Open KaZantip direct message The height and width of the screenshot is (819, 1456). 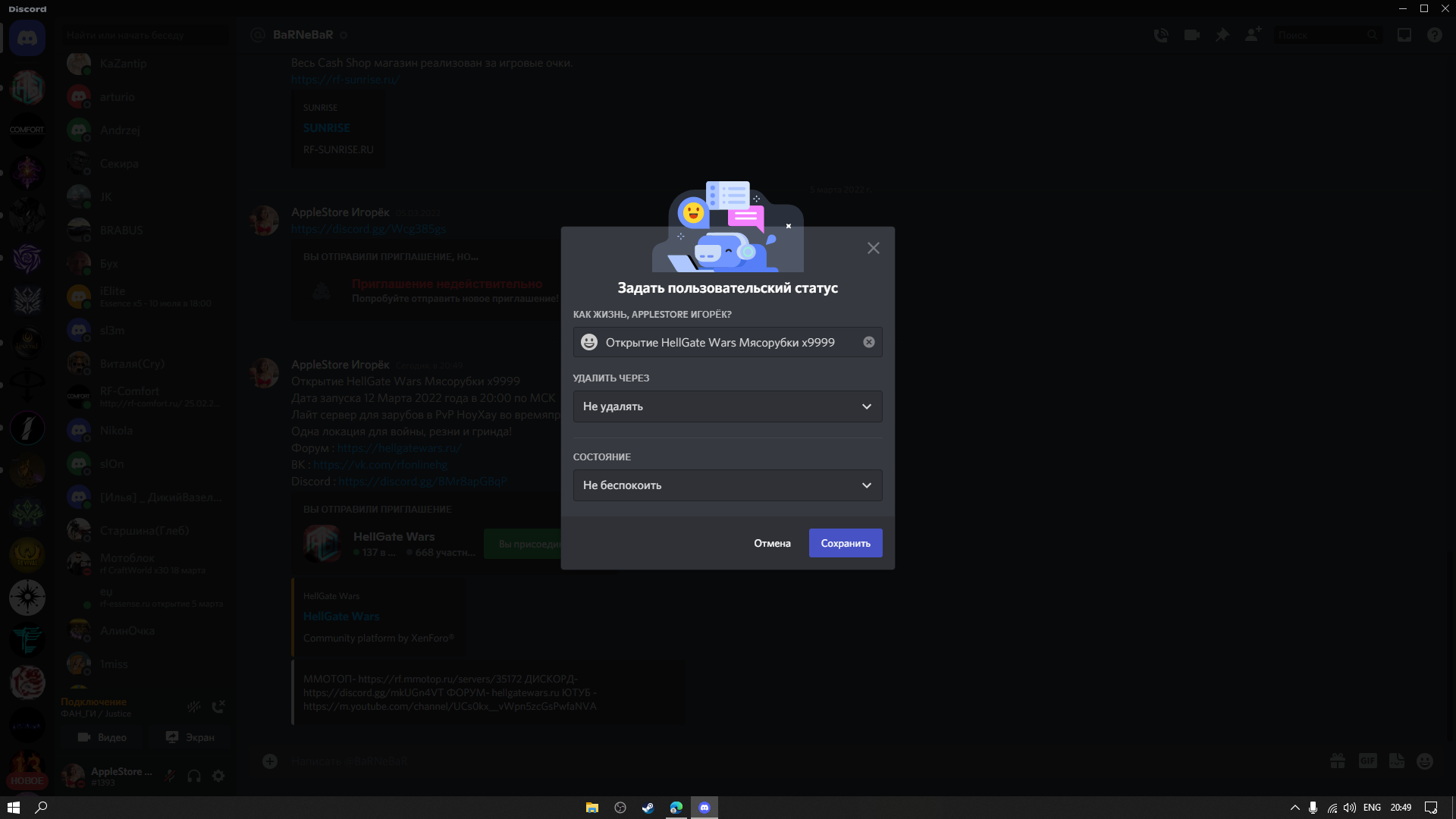145,64
